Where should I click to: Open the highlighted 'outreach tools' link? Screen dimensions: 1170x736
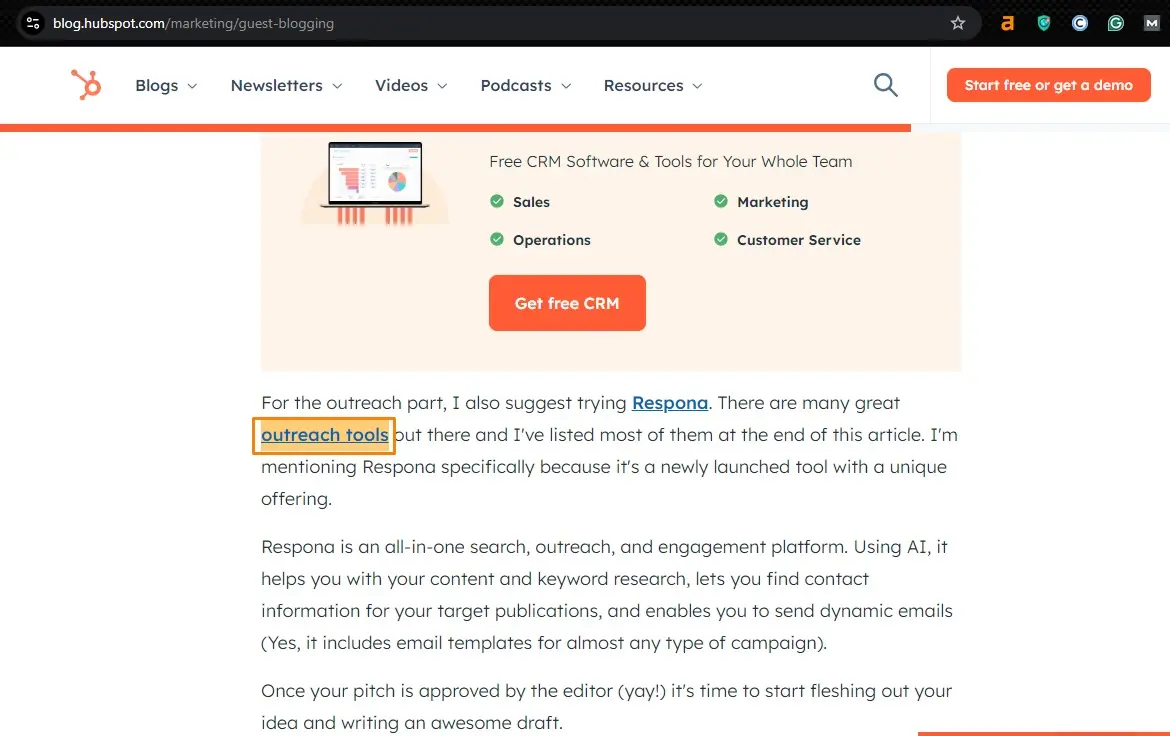pyautogui.click(x=325, y=435)
